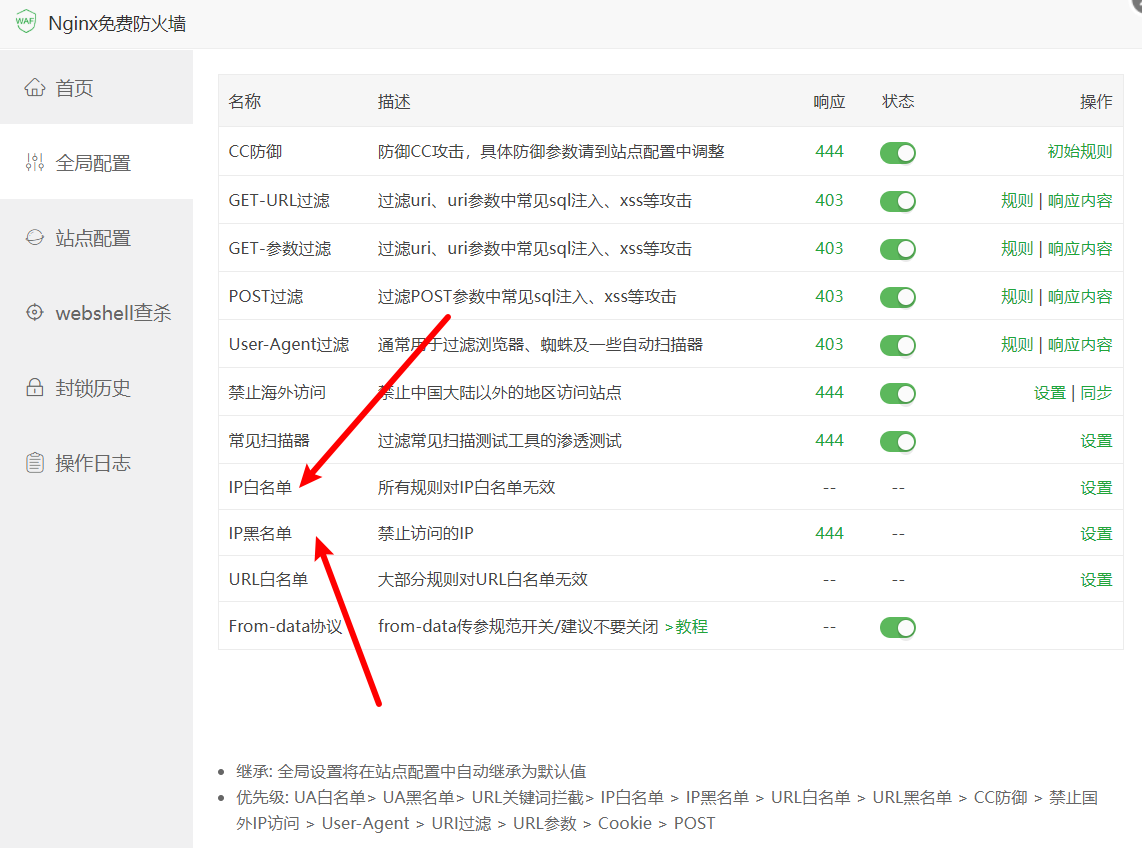Click the 状态 column header
Screen dimensions: 1142x848
click(x=897, y=101)
